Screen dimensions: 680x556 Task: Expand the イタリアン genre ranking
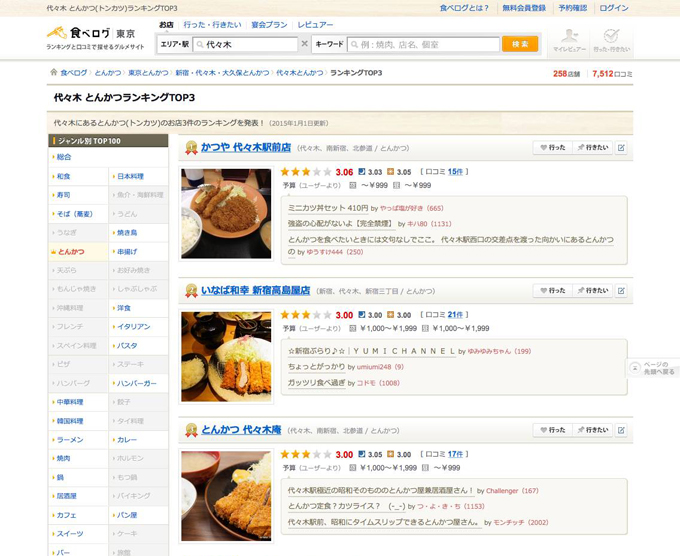134,326
